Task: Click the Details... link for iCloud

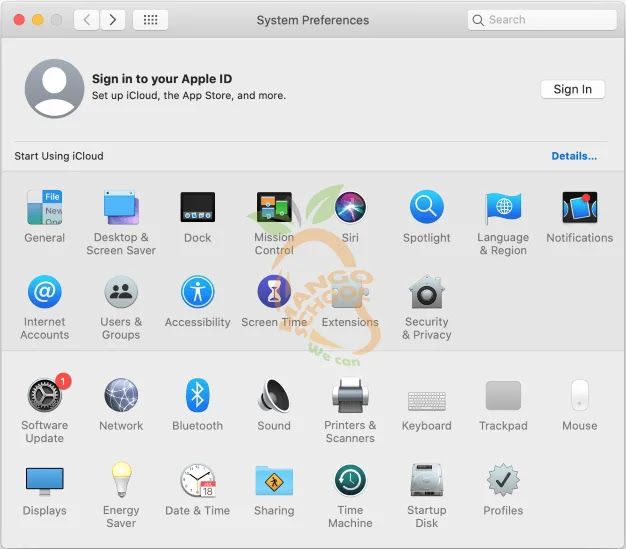Action: tap(574, 156)
